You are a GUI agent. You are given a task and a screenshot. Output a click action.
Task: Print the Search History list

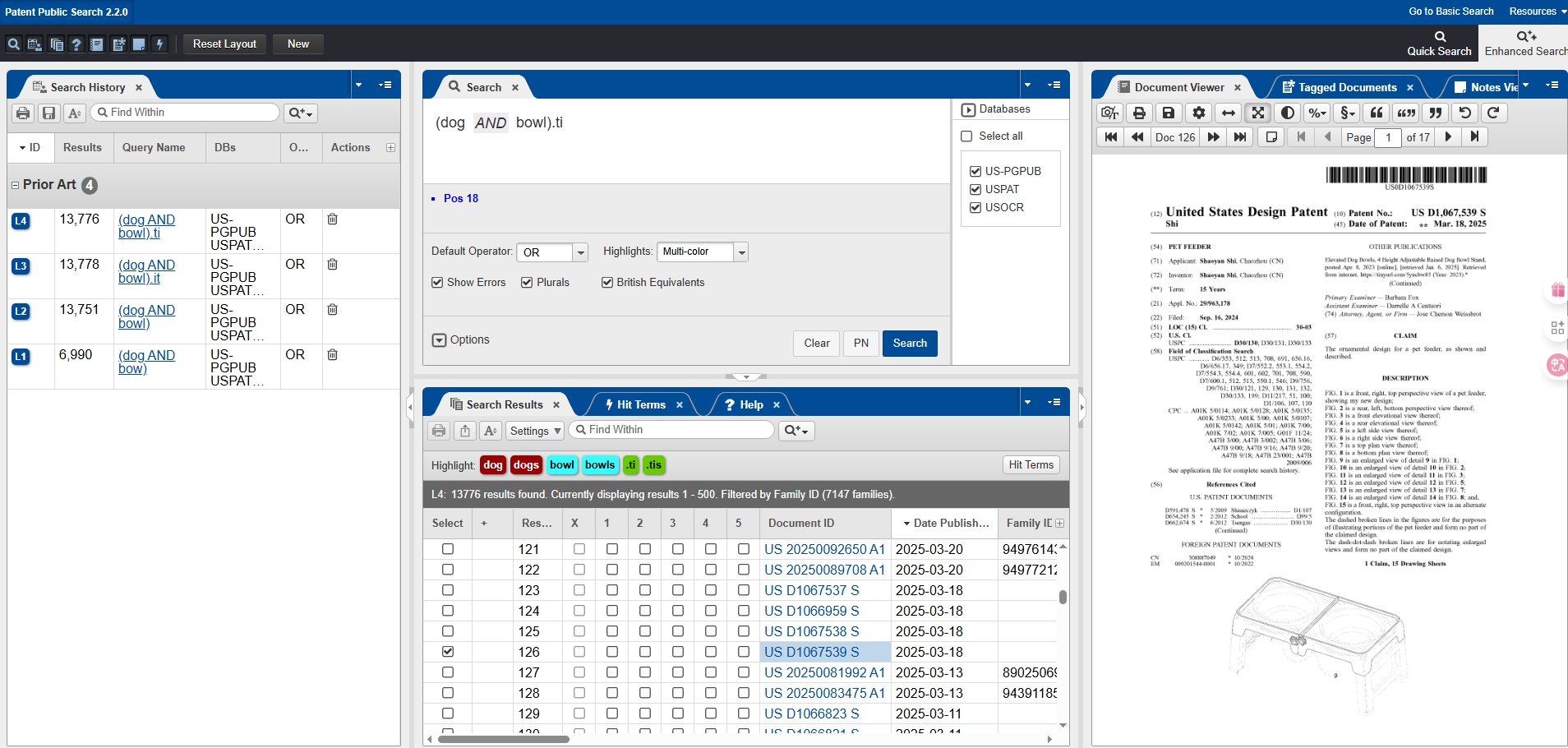pos(23,113)
